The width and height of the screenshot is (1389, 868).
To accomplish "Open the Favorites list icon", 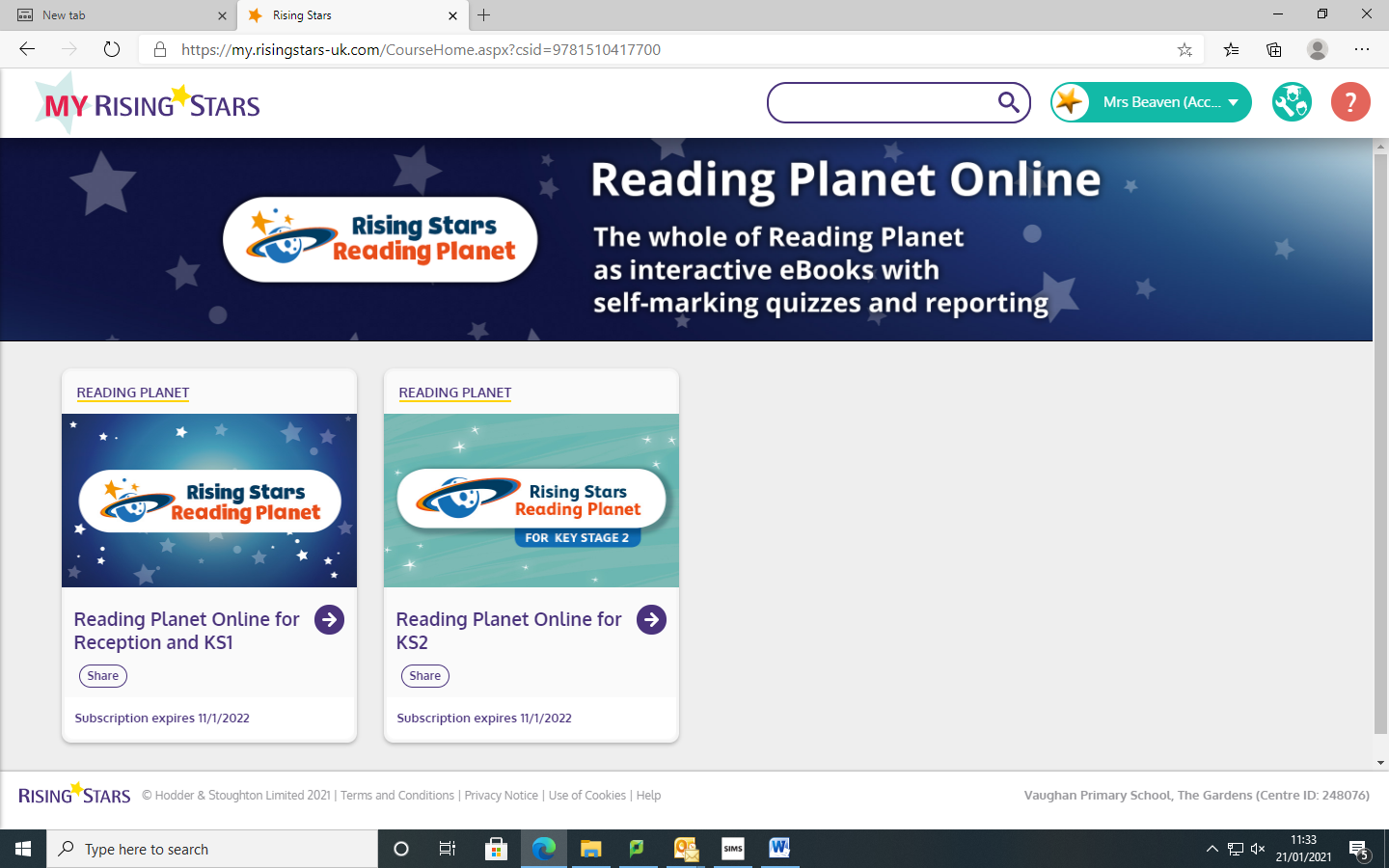I will 1231,49.
